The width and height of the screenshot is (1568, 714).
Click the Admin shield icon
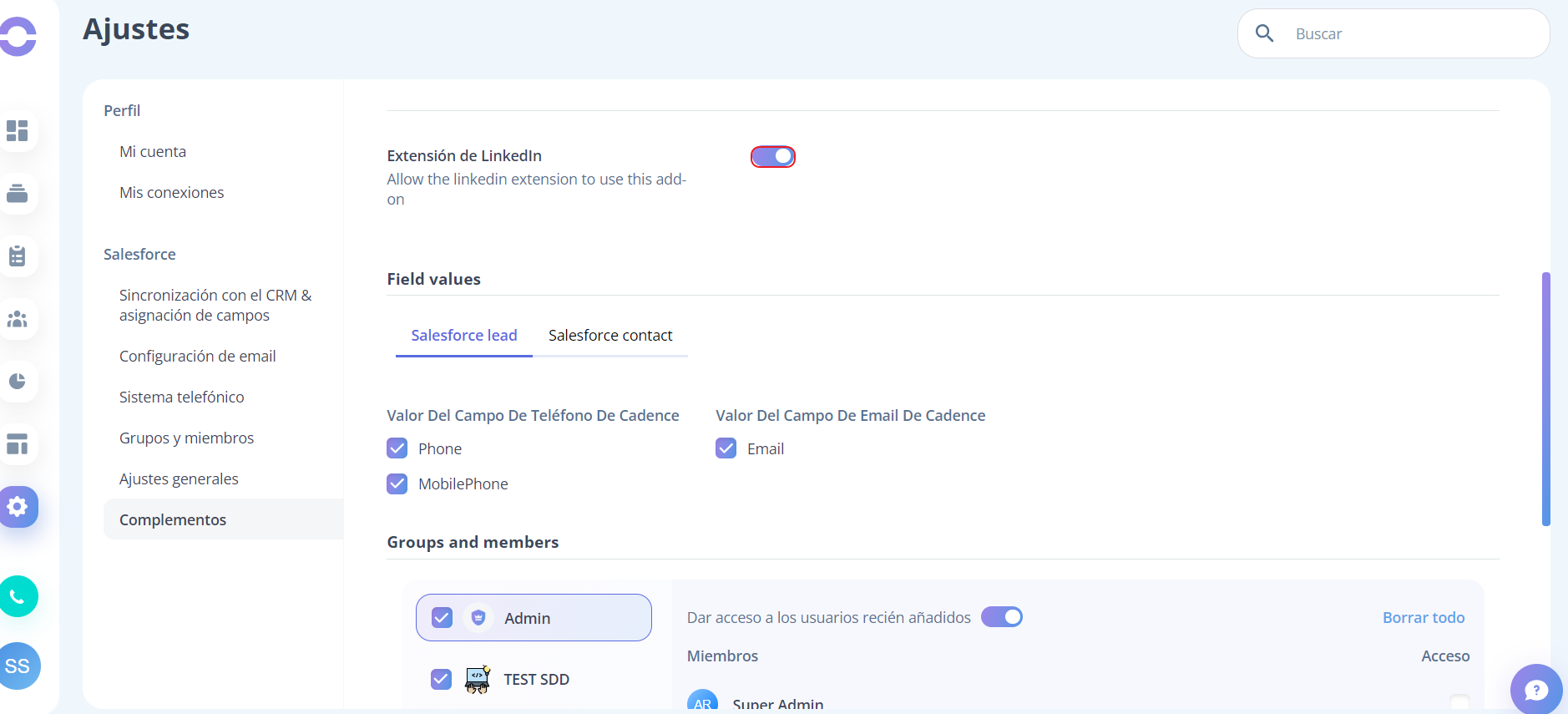478,618
